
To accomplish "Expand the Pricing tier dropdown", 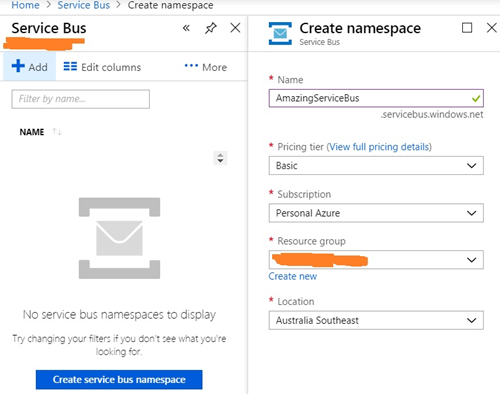I will (x=376, y=165).
